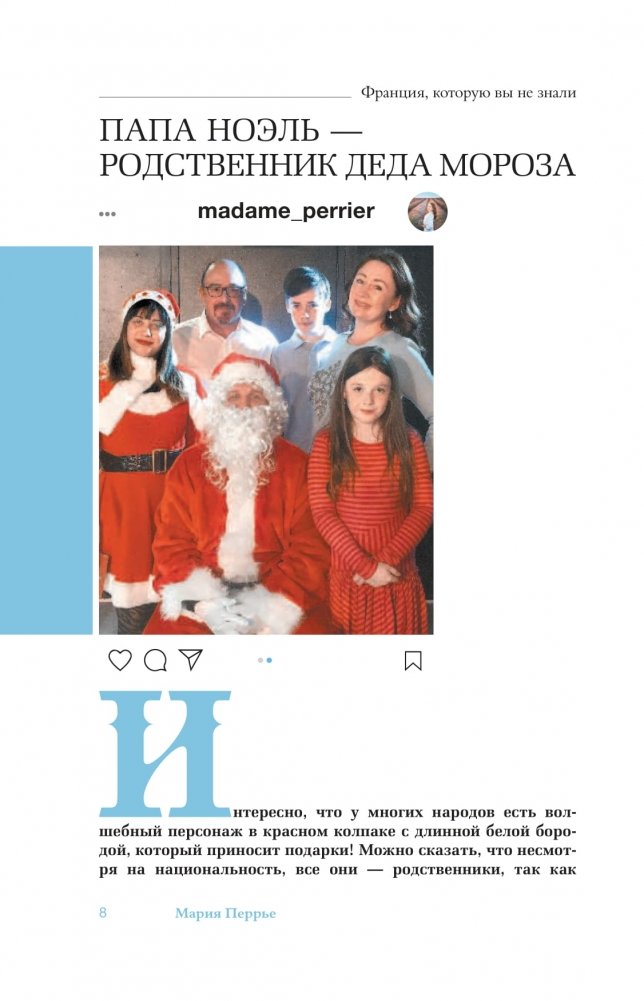This screenshot has height=1001, width=644.
Task: Select the grey first carousel dot
Action: point(261,660)
